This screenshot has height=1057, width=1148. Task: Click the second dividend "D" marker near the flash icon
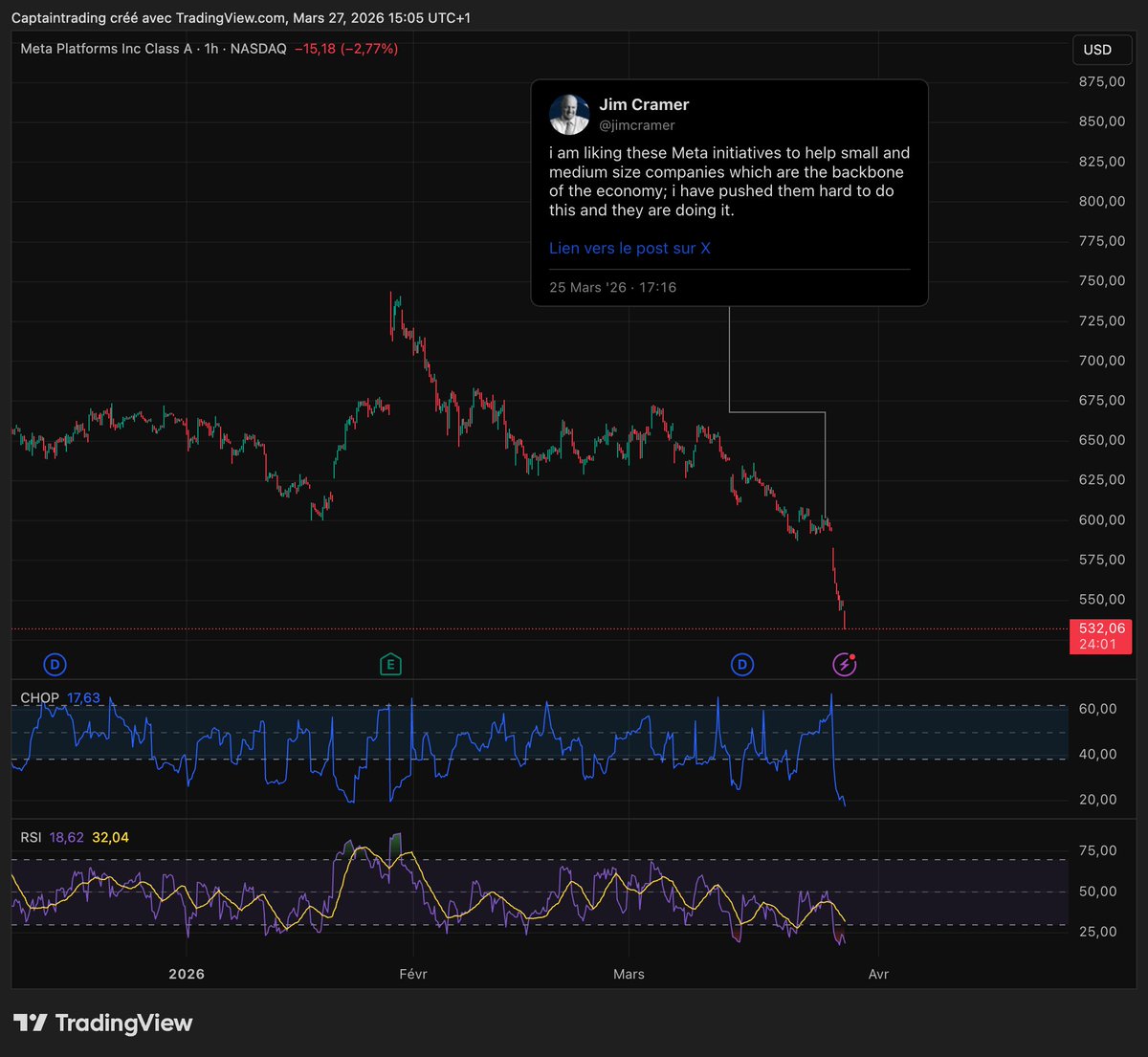click(x=742, y=664)
